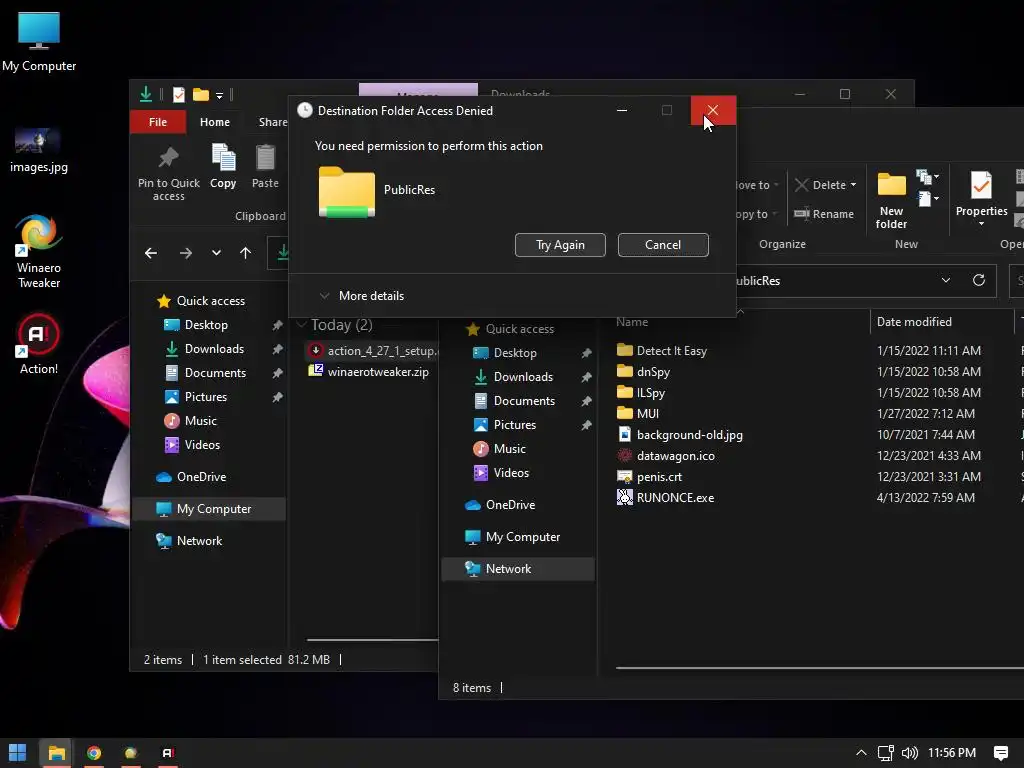Select RUNONCE.exe file

pyautogui.click(x=665, y=498)
